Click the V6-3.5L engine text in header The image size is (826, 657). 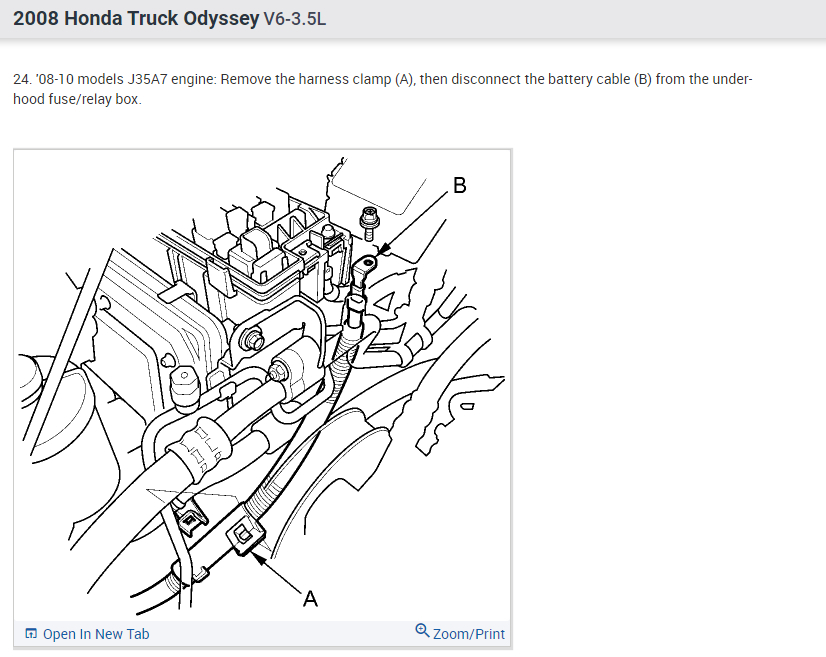[295, 19]
